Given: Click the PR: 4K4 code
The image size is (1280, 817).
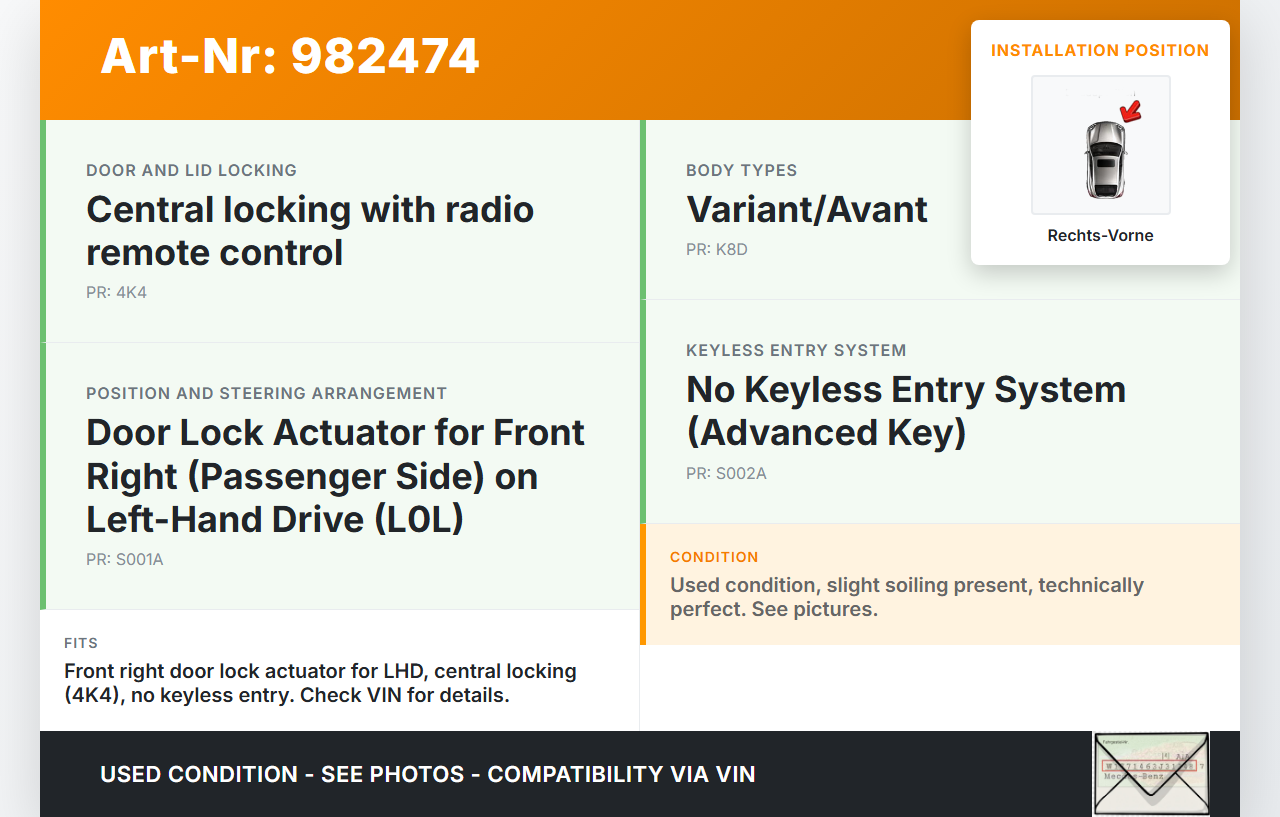Looking at the screenshot, I should pos(117,293).
